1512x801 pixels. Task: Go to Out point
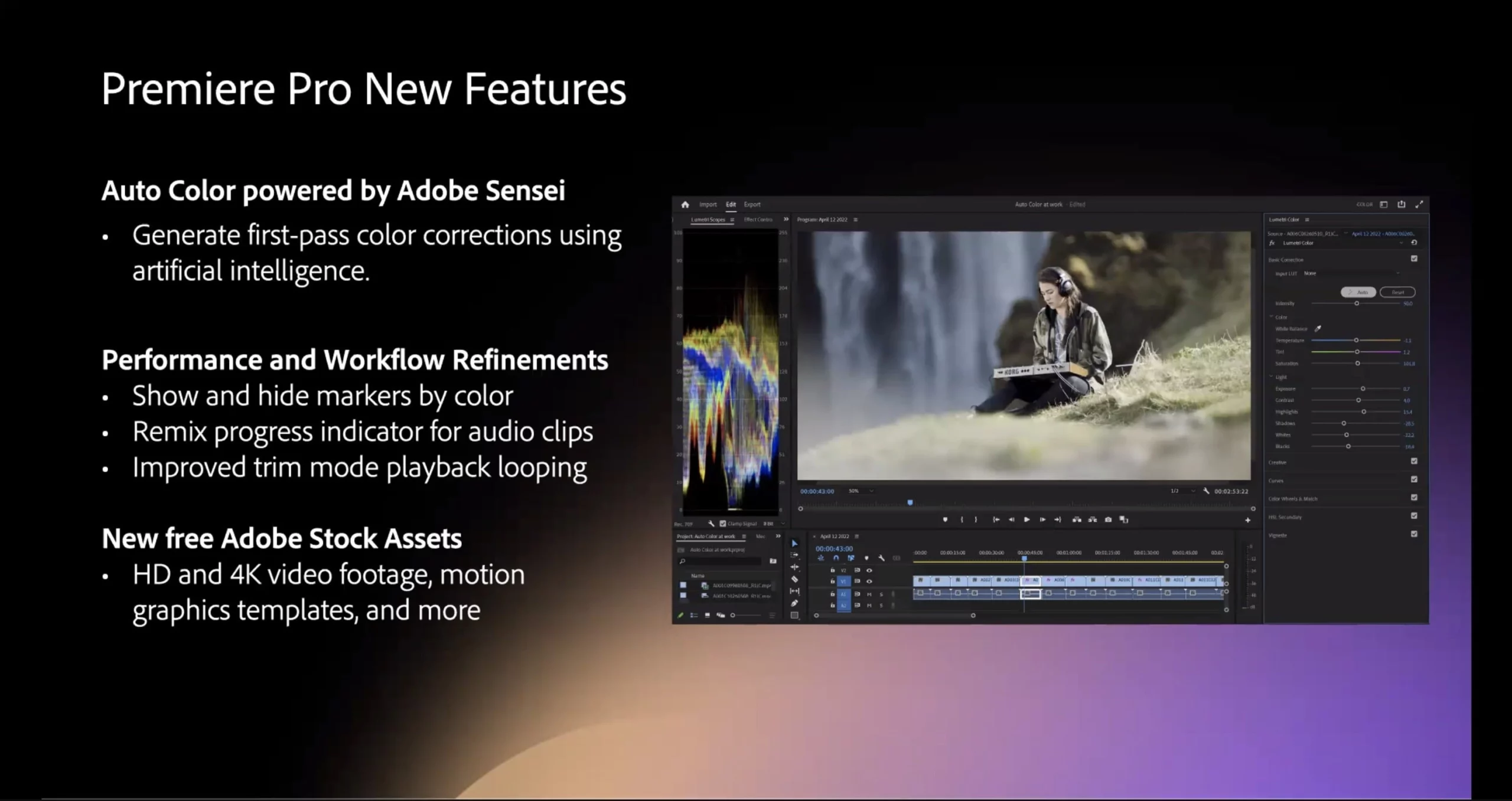point(1058,519)
